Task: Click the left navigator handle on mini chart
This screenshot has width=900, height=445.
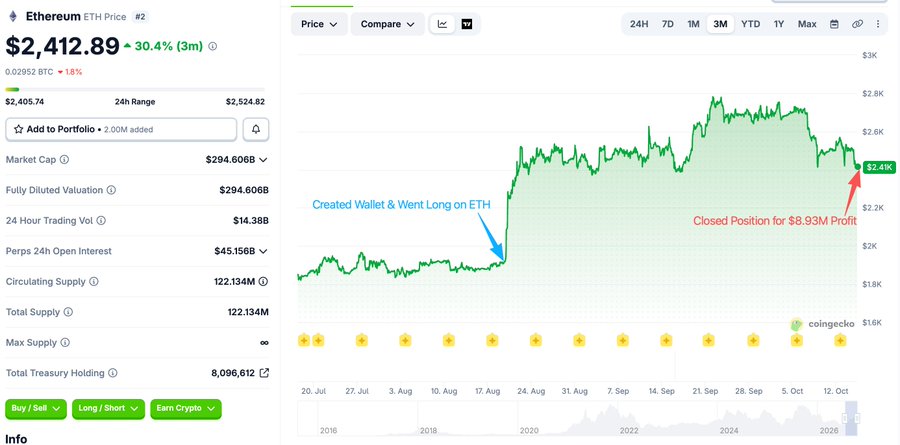Action: pos(844,418)
